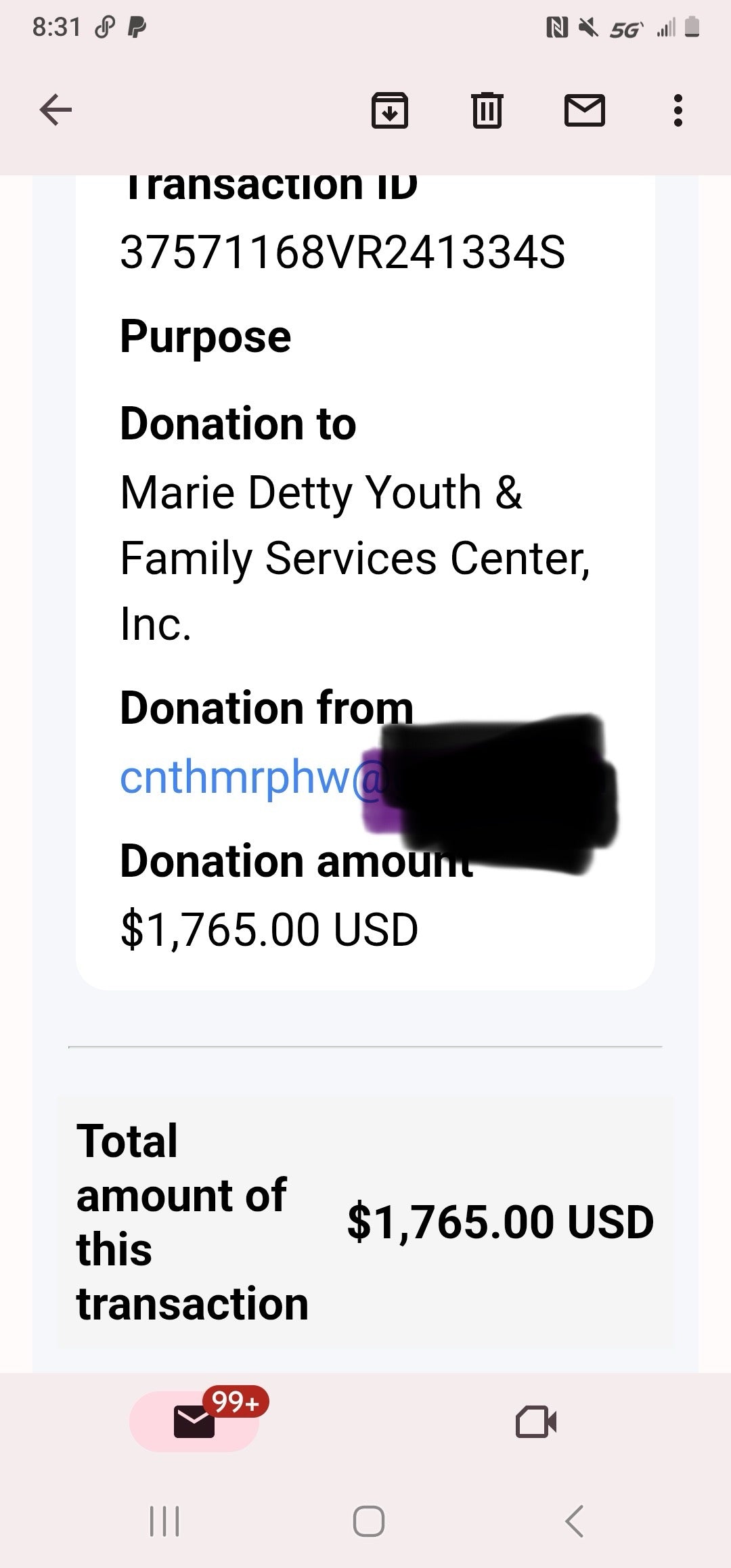Screen dimensions: 731x1568
Task: Tap the transaction ID 37571168VR241334S
Action: coord(342,252)
